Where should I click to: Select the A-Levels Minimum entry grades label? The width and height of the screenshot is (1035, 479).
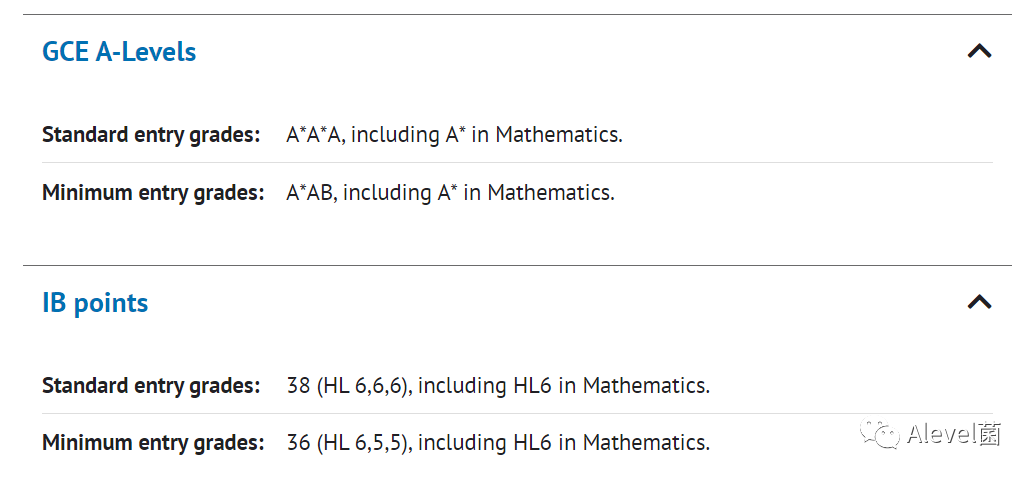(153, 193)
